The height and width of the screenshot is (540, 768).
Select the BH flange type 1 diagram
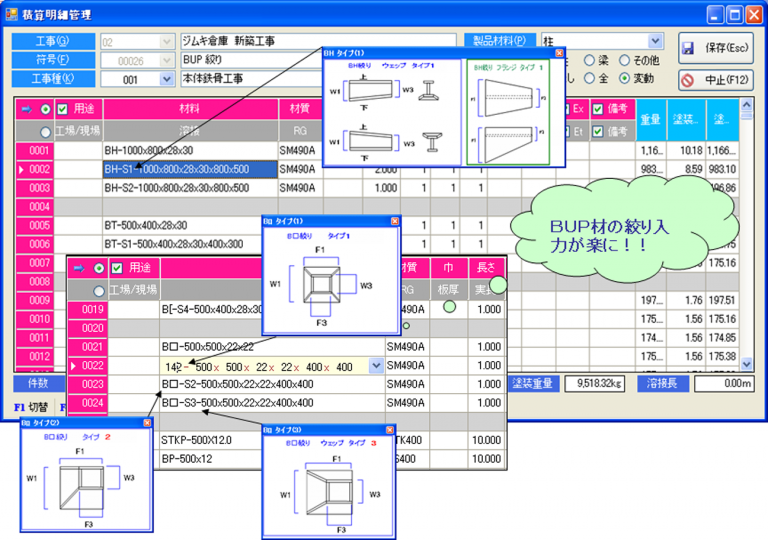pyautogui.click(x=508, y=112)
